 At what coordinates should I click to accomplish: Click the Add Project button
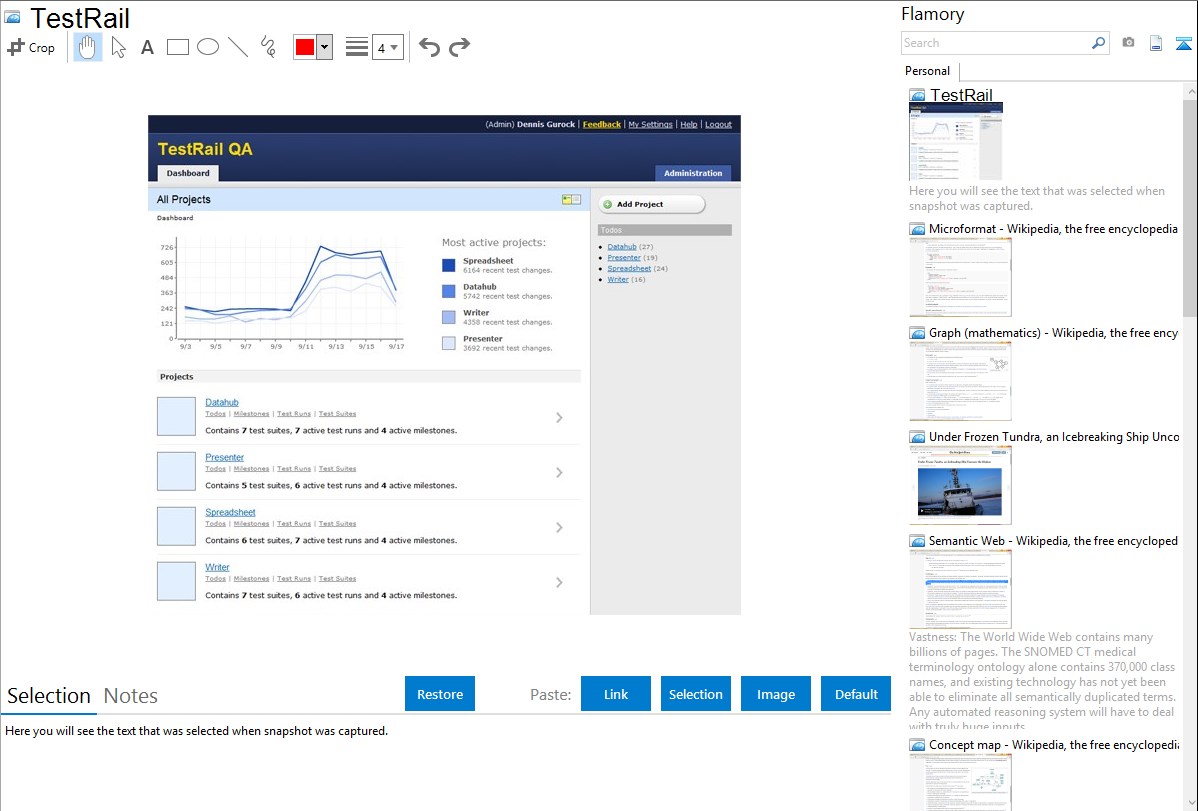pyautogui.click(x=651, y=204)
